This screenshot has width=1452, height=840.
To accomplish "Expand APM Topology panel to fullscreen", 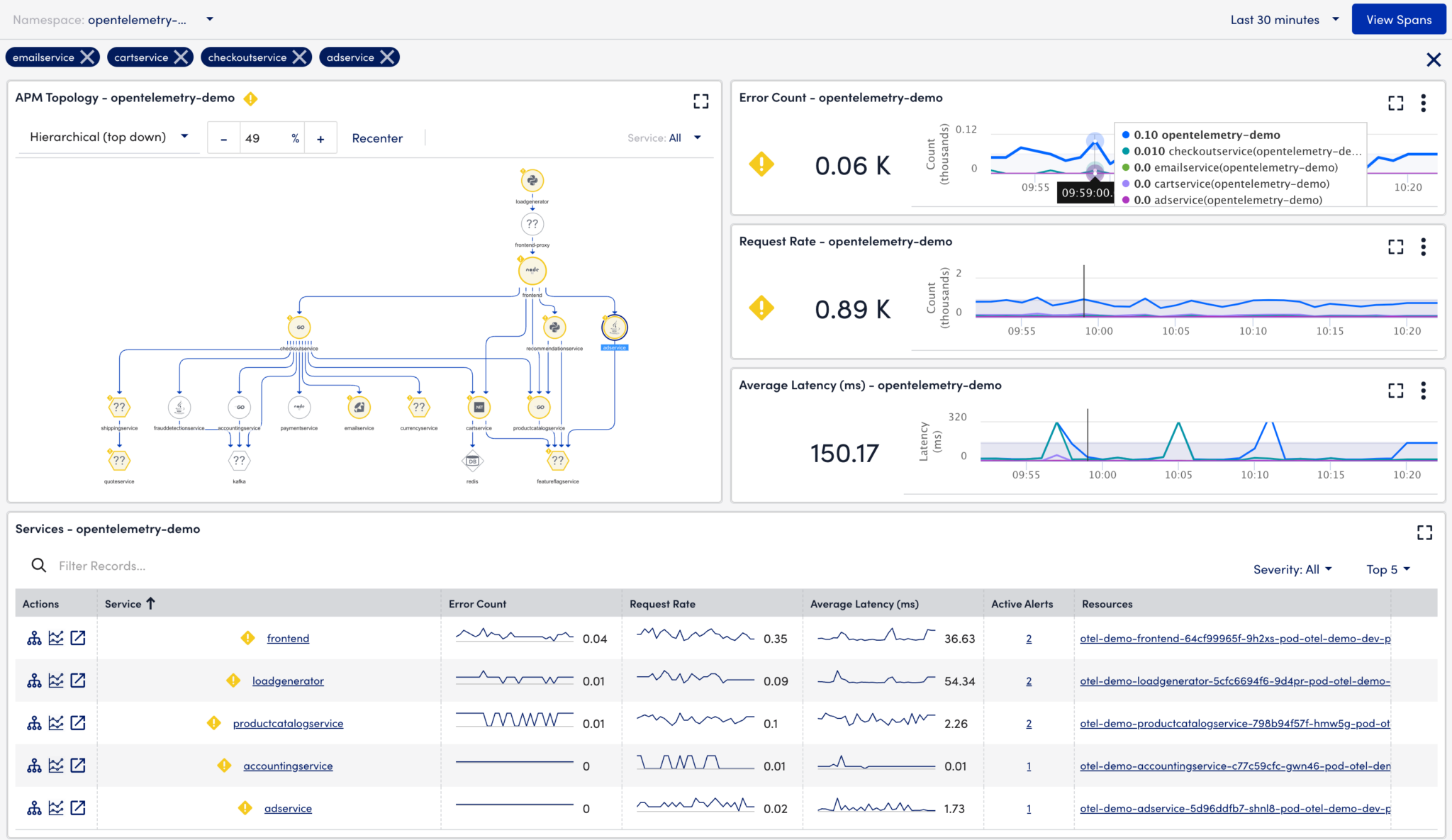I will click(700, 101).
